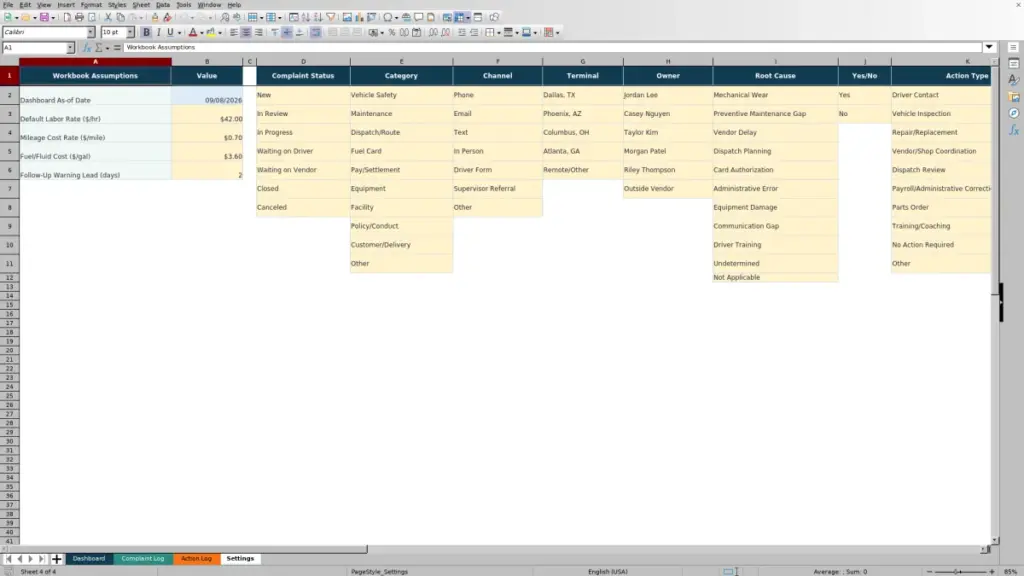The image size is (1024, 576).
Task: Click the Insert Pivot Table icon
Action: click(372, 17)
